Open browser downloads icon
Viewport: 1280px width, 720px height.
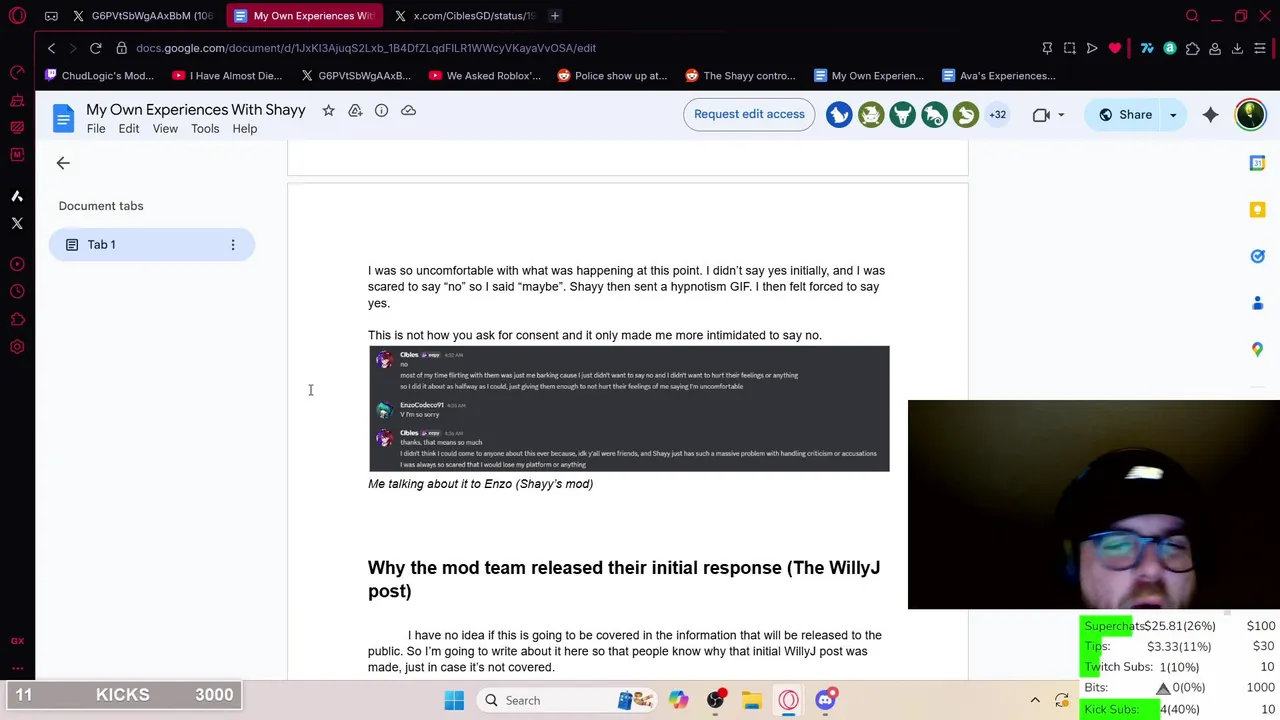coord(1237,48)
